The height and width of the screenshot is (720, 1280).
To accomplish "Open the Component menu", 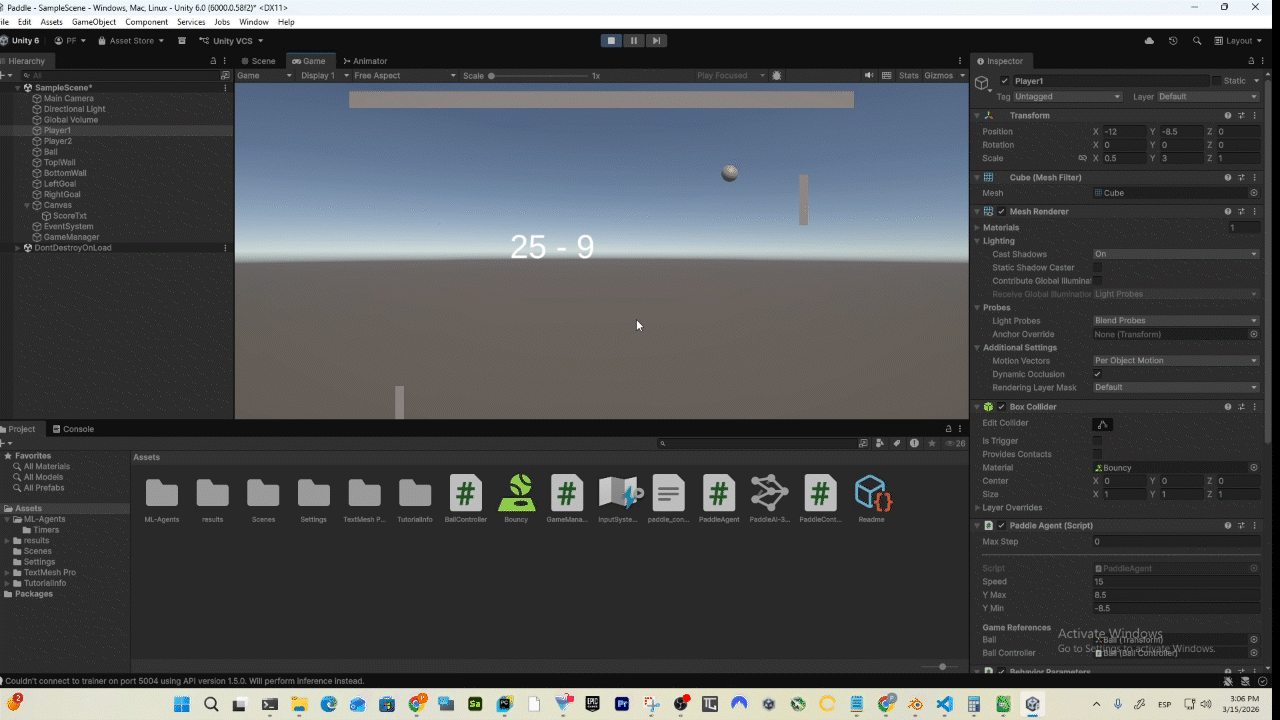I will (147, 22).
